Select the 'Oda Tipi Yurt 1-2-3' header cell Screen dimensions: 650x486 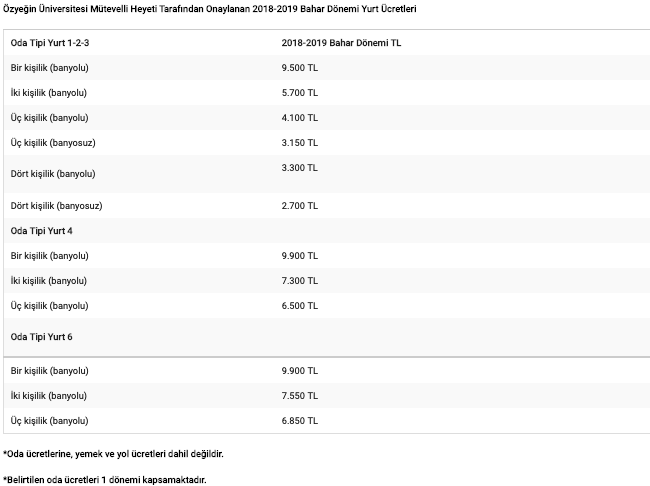[50, 43]
